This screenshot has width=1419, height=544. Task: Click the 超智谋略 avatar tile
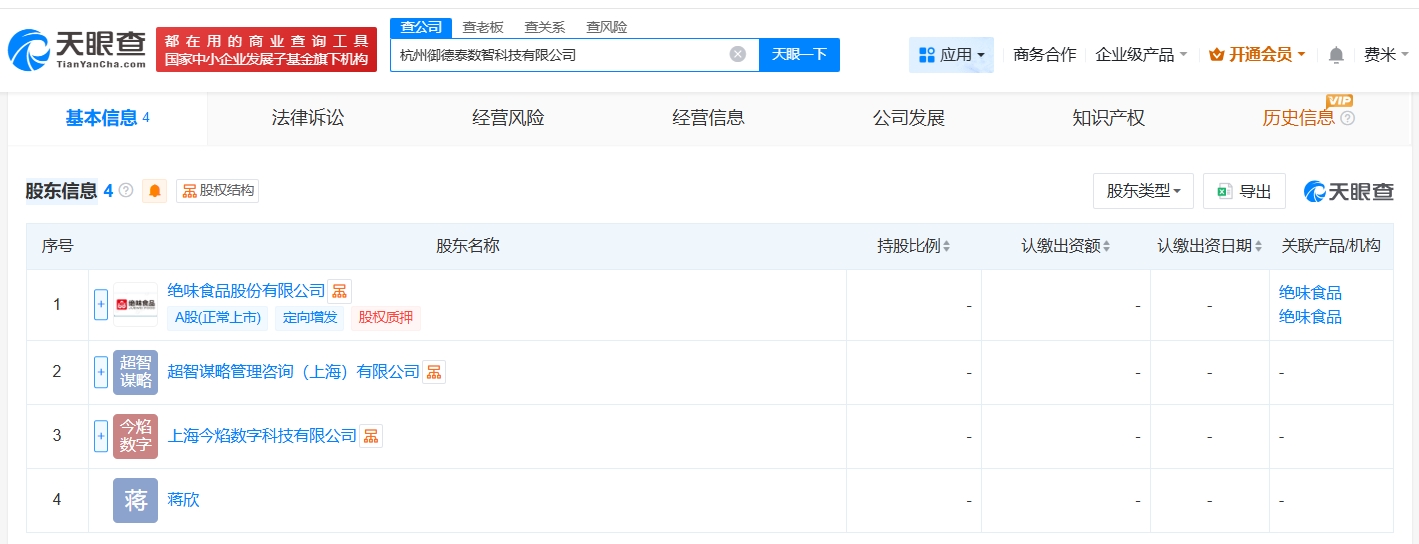[x=135, y=372]
